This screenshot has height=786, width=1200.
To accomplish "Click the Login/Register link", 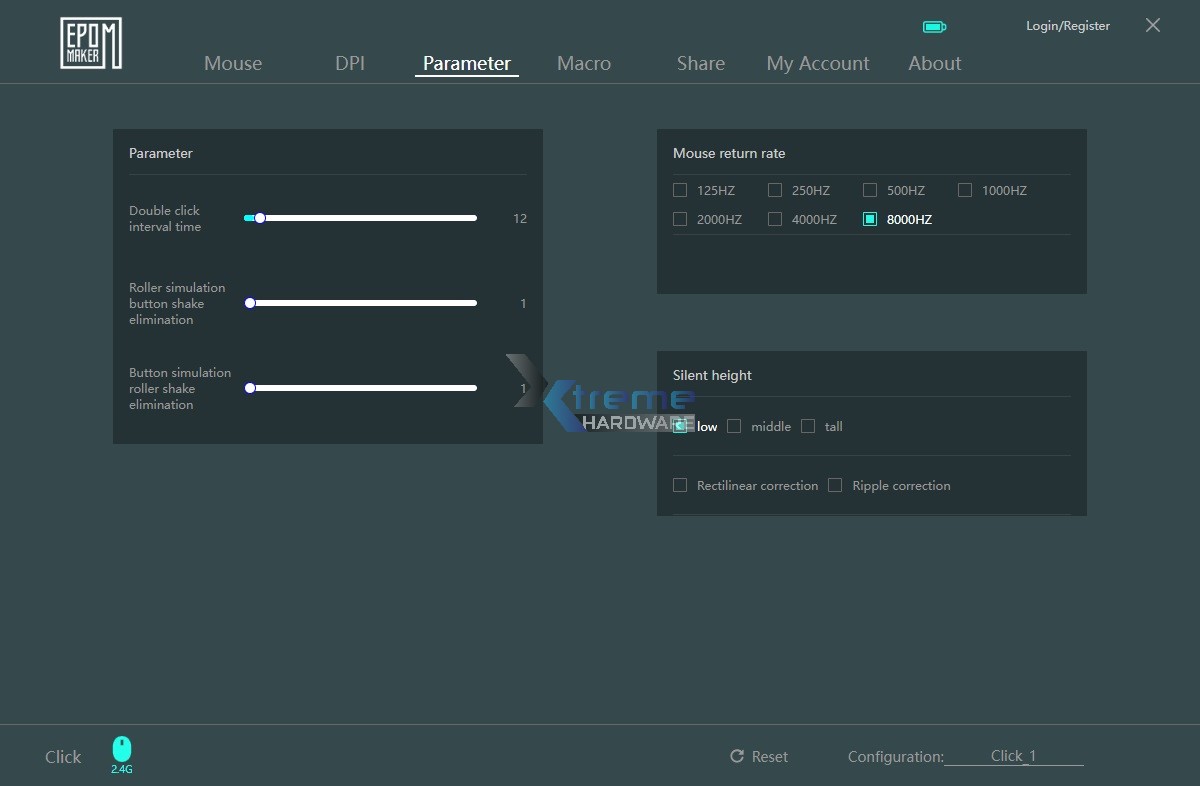I will 1067,26.
